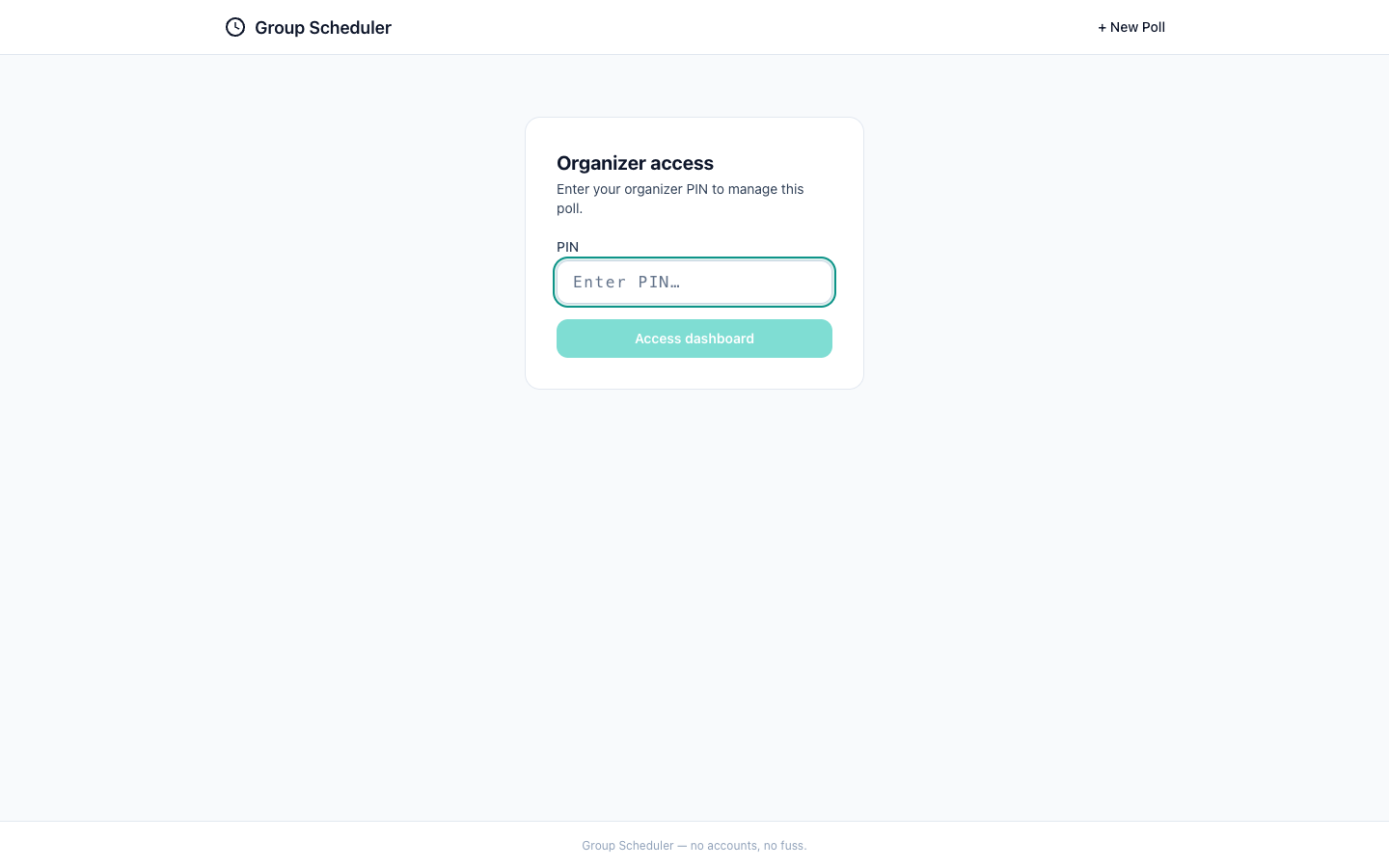1389x868 pixels.
Task: Click the word 'Organizer' in the card heading
Action: [x=597, y=163]
